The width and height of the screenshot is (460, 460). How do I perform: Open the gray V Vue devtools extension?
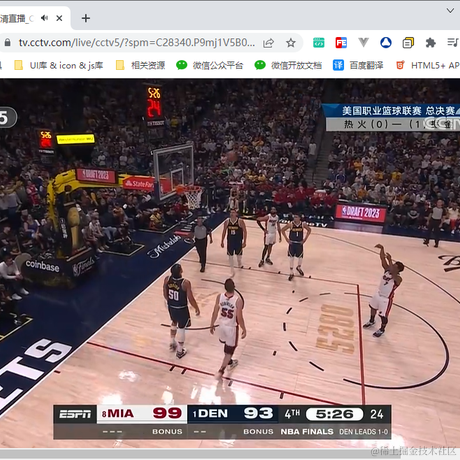click(363, 43)
